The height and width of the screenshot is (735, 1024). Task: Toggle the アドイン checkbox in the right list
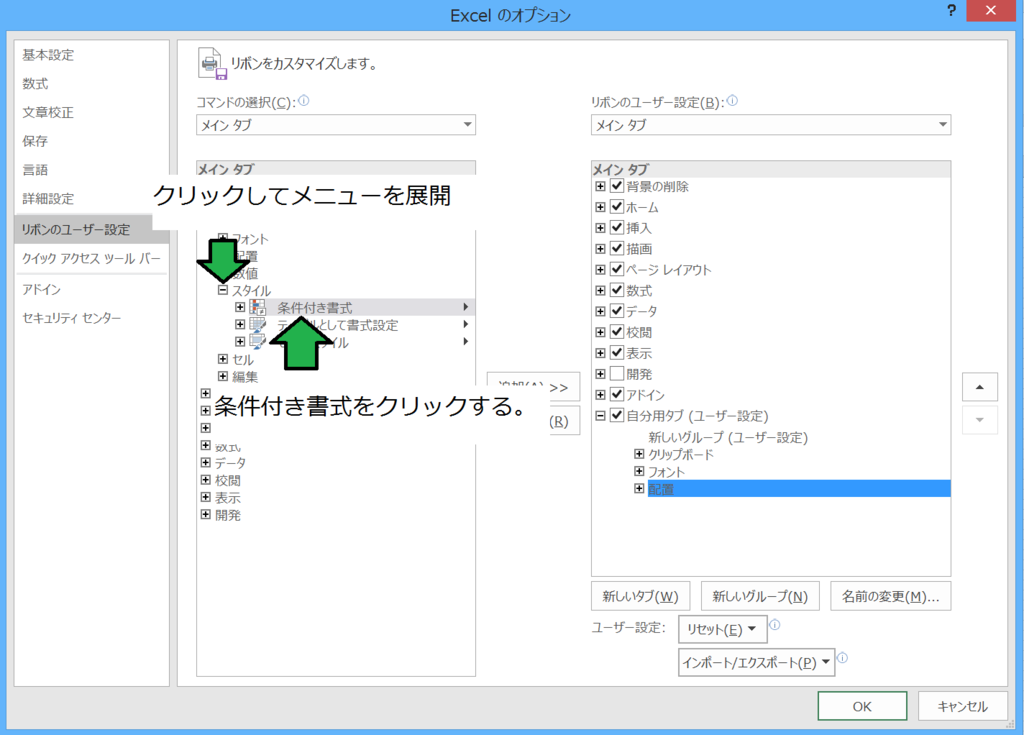click(617, 394)
